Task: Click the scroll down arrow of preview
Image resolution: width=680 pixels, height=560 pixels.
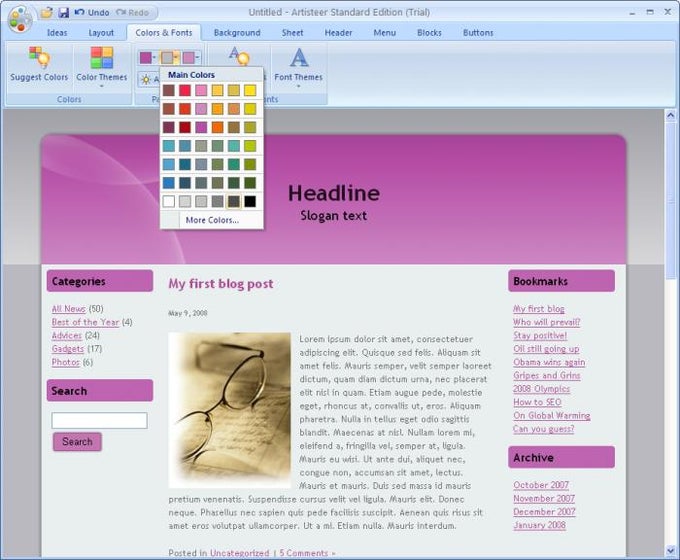Action: point(670,551)
